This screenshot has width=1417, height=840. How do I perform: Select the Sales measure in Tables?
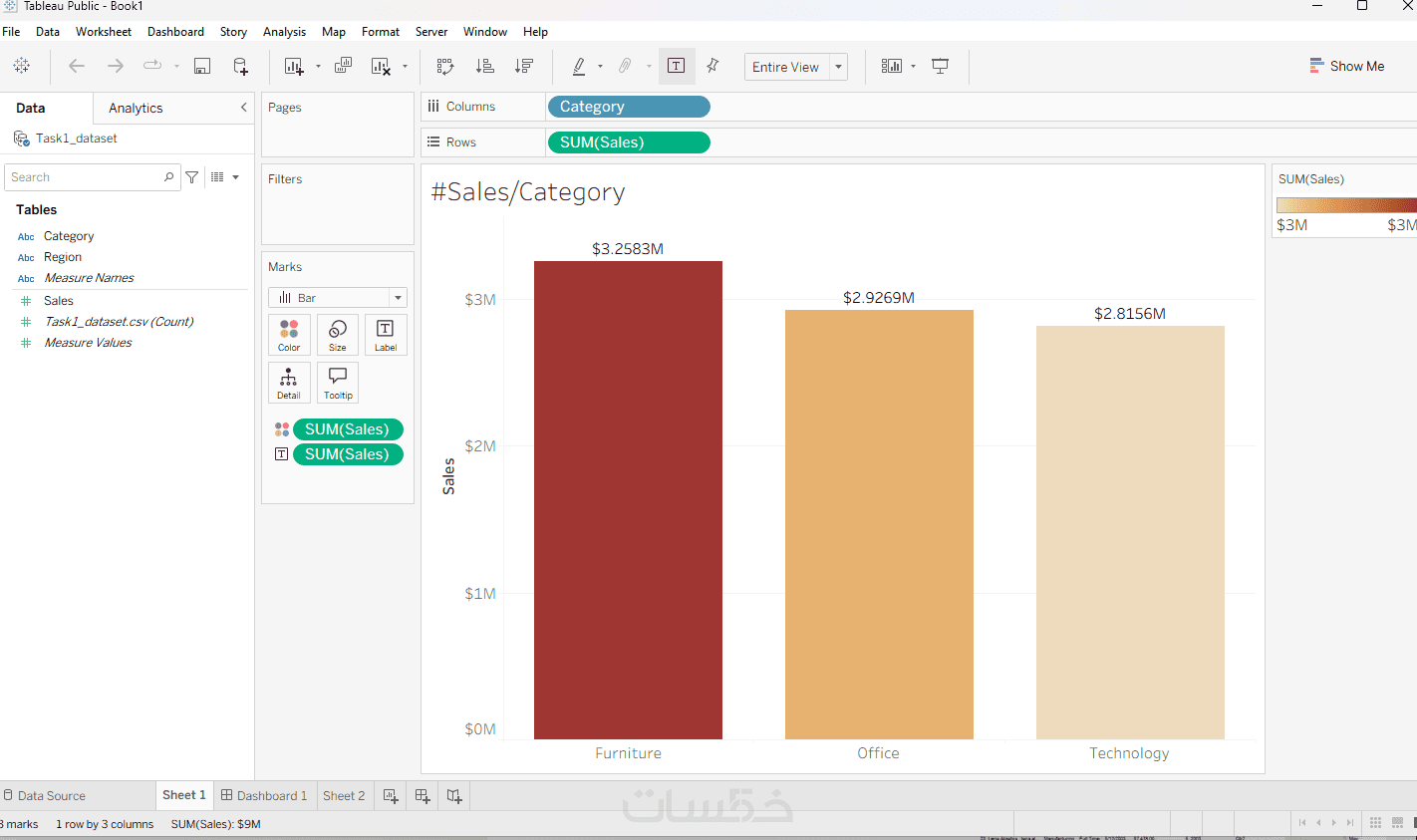(x=59, y=301)
